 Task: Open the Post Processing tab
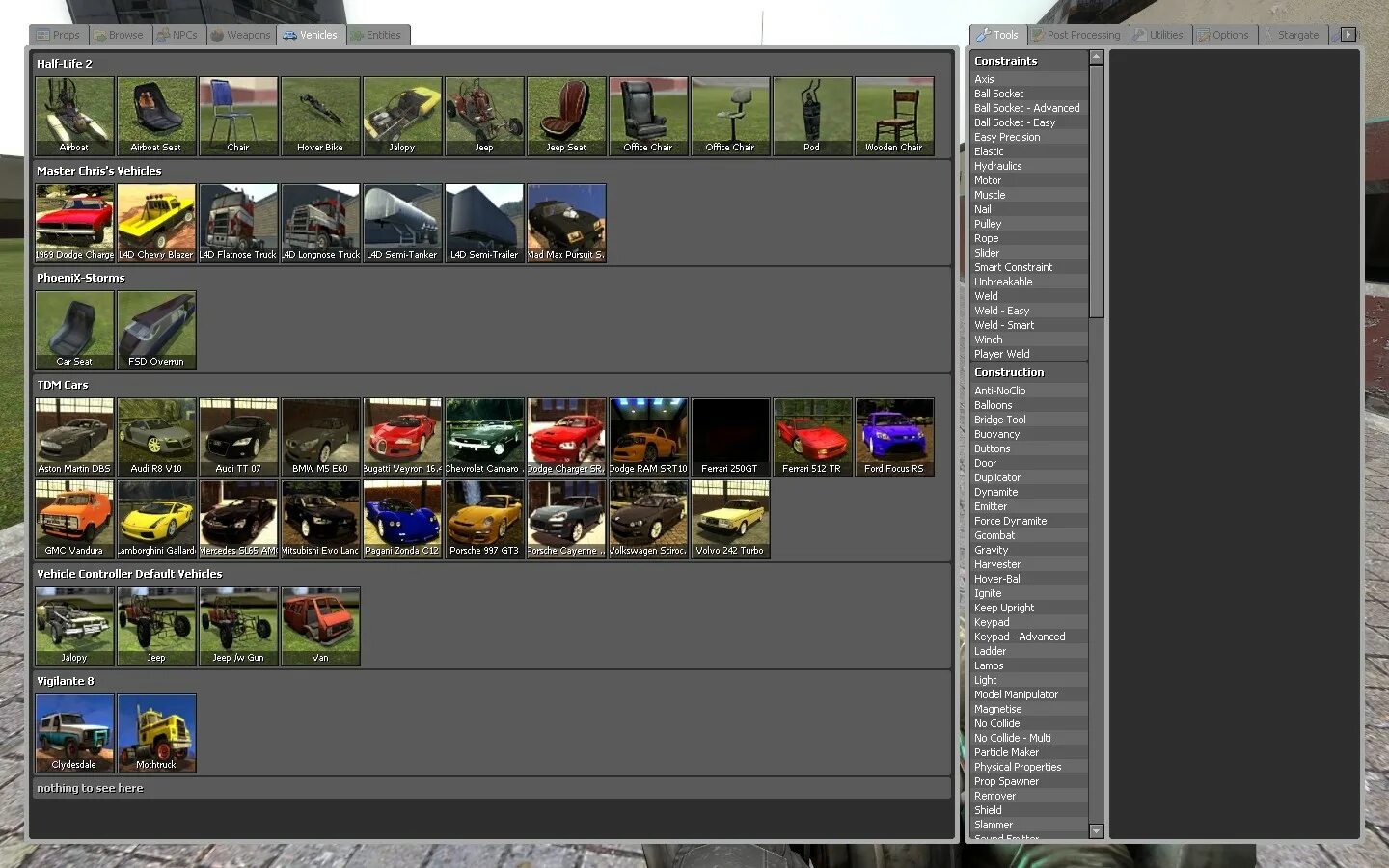[1076, 35]
